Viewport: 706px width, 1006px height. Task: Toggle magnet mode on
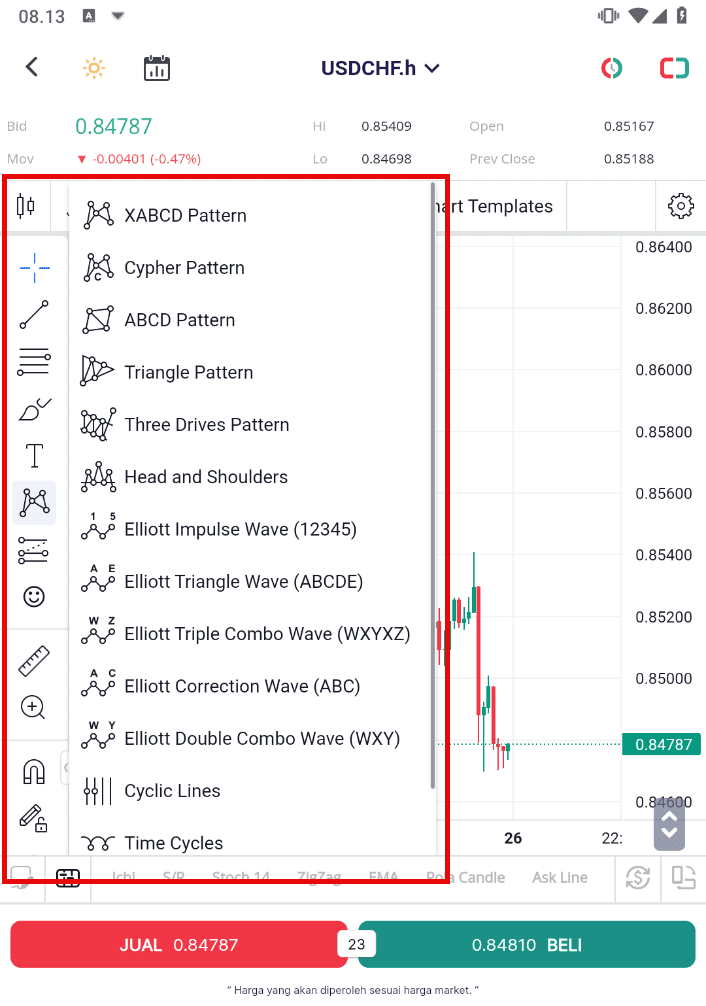tap(34, 772)
